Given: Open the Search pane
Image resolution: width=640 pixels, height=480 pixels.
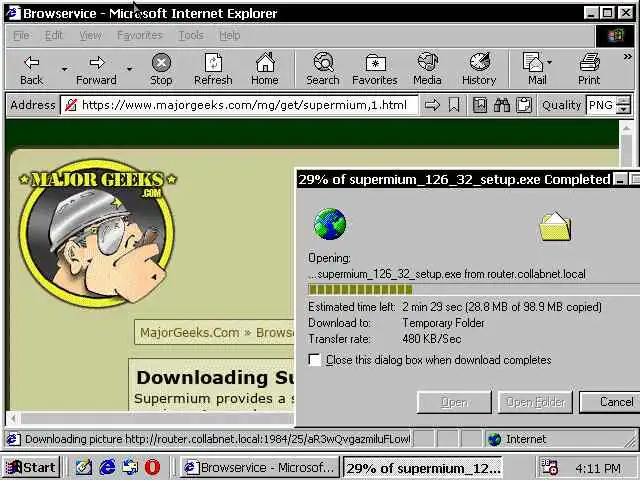Looking at the screenshot, I should coord(323,69).
